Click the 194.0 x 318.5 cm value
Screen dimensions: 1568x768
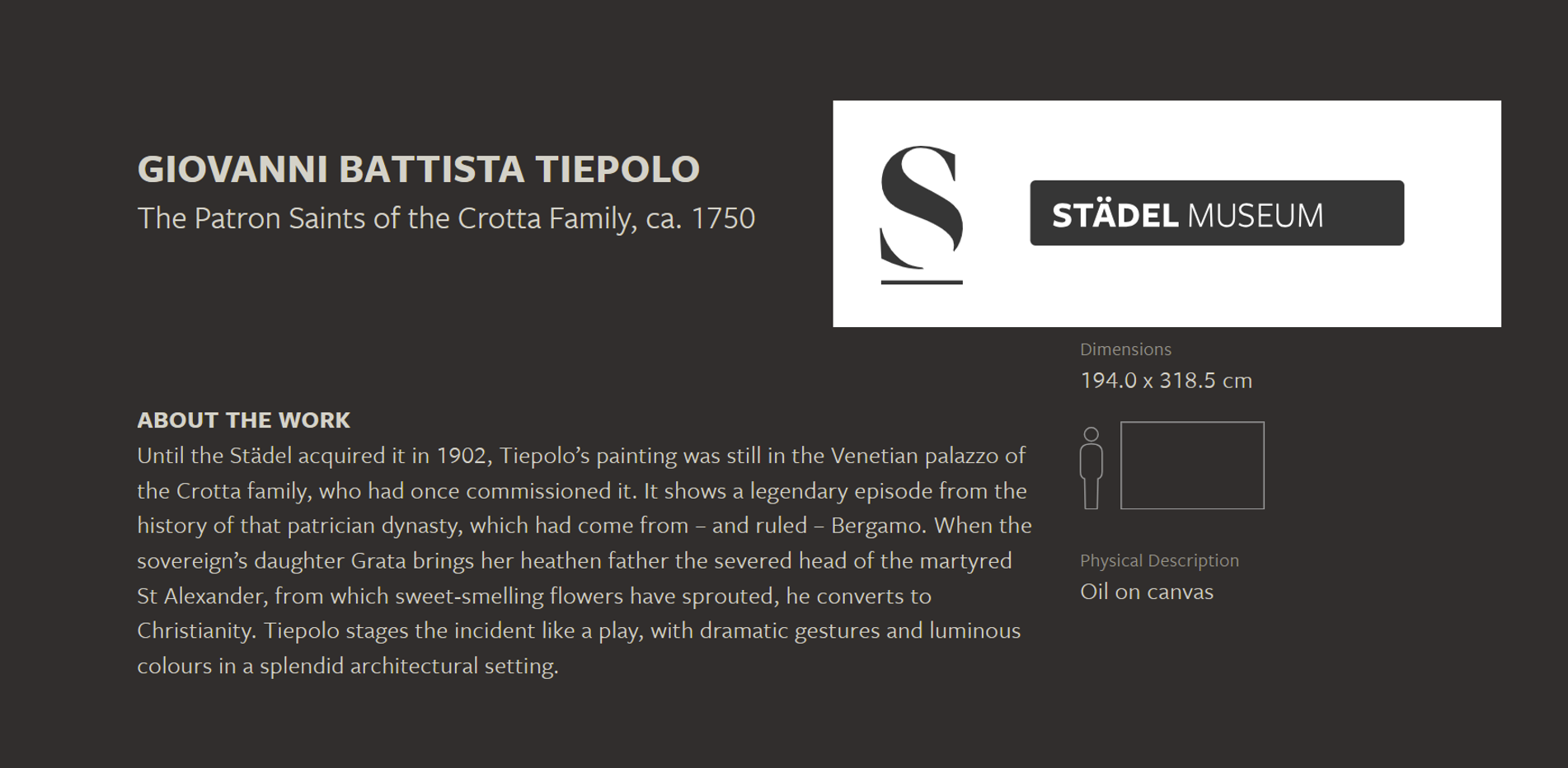(x=1166, y=381)
